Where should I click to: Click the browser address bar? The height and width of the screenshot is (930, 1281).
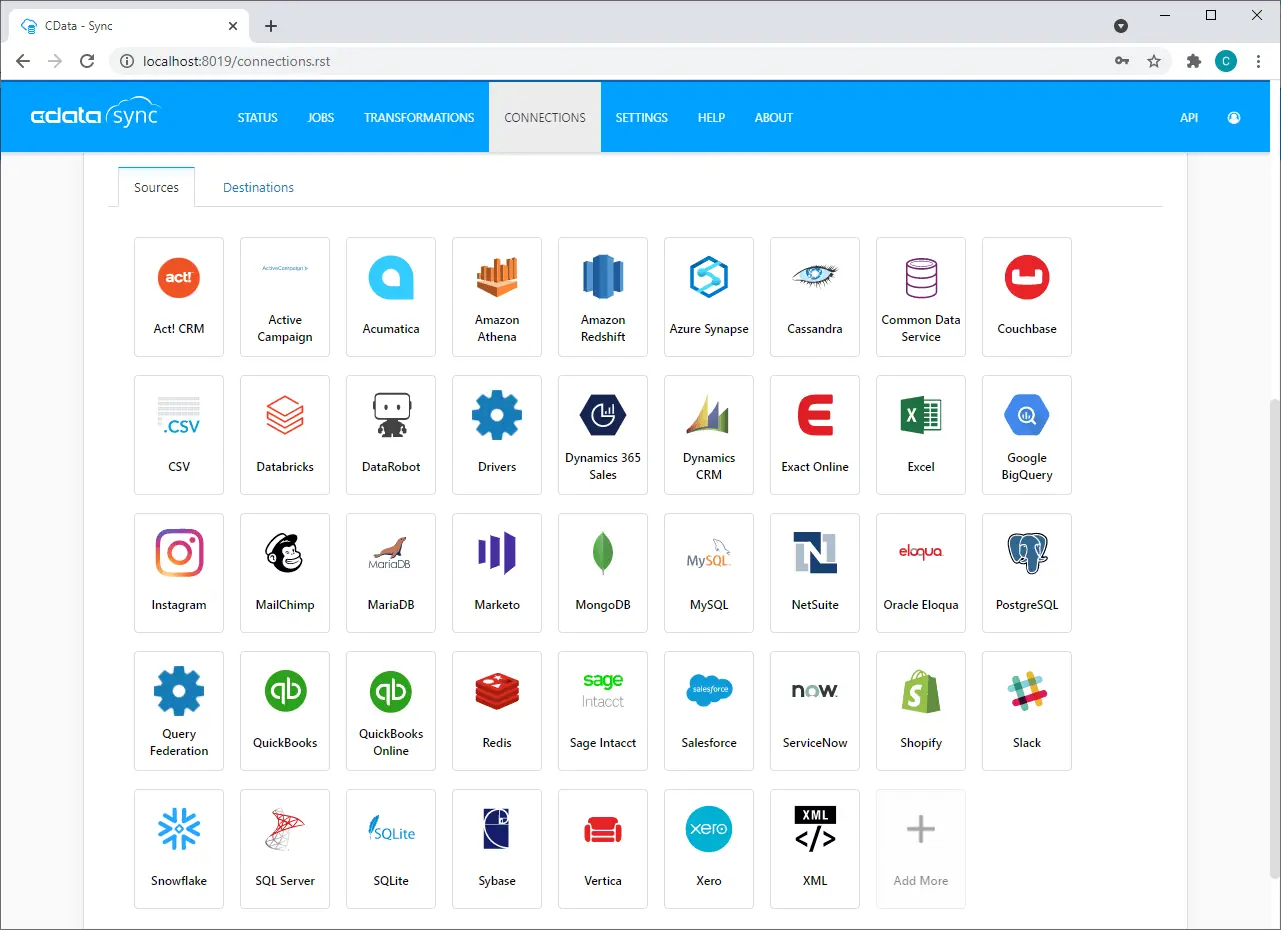tap(400, 60)
